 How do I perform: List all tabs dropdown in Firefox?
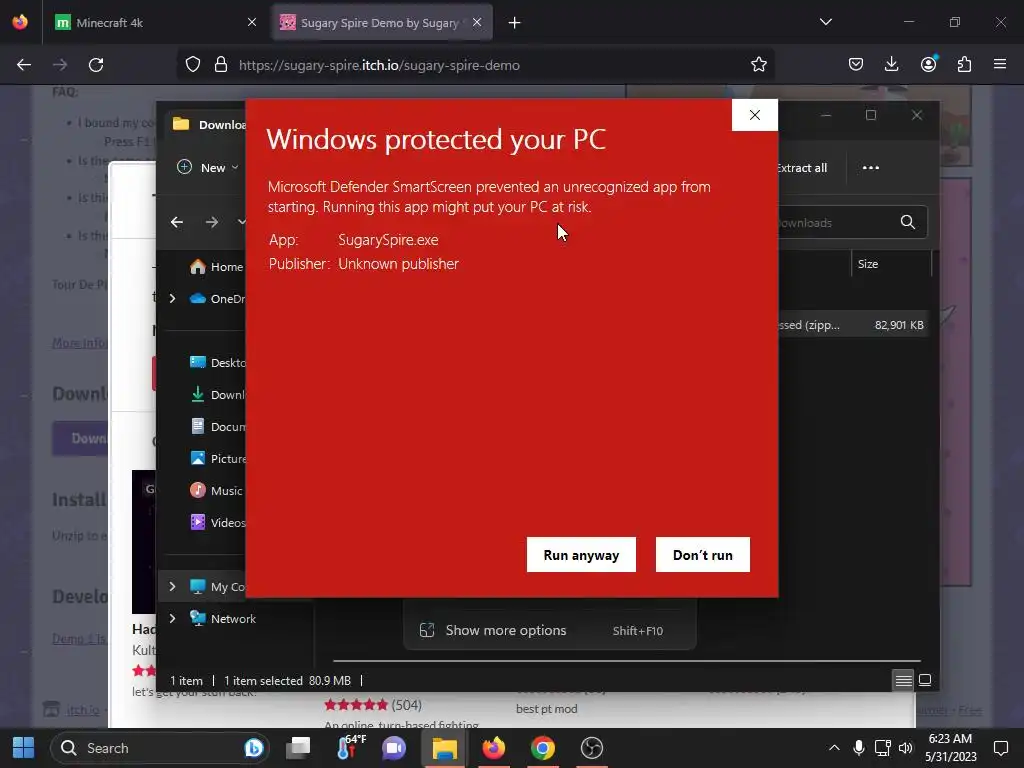825,22
